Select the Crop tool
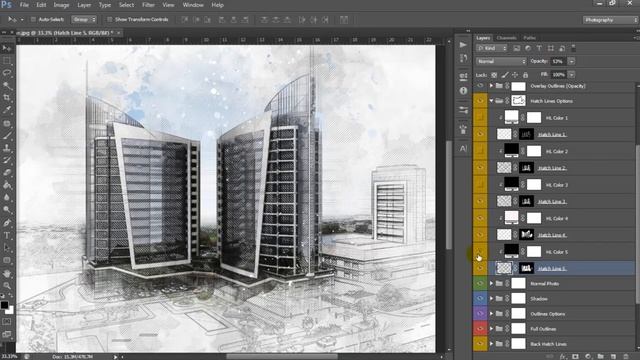Viewport: 640px width, 360px height. pos(7,98)
